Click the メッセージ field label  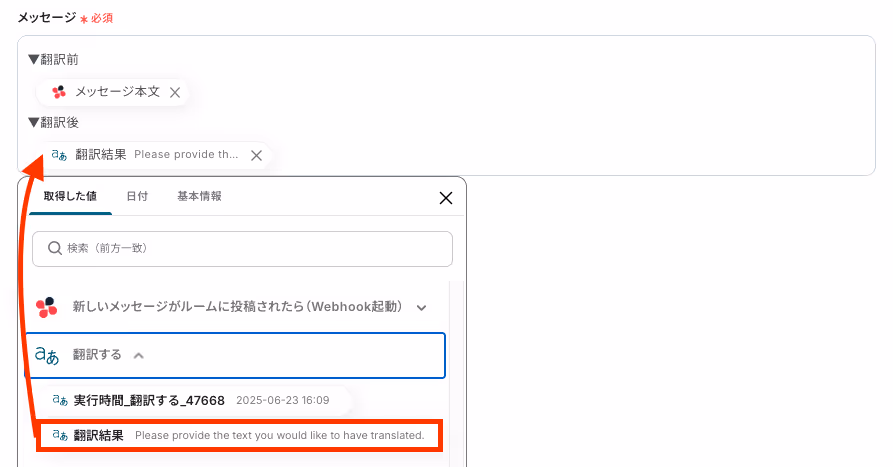[x=47, y=18]
